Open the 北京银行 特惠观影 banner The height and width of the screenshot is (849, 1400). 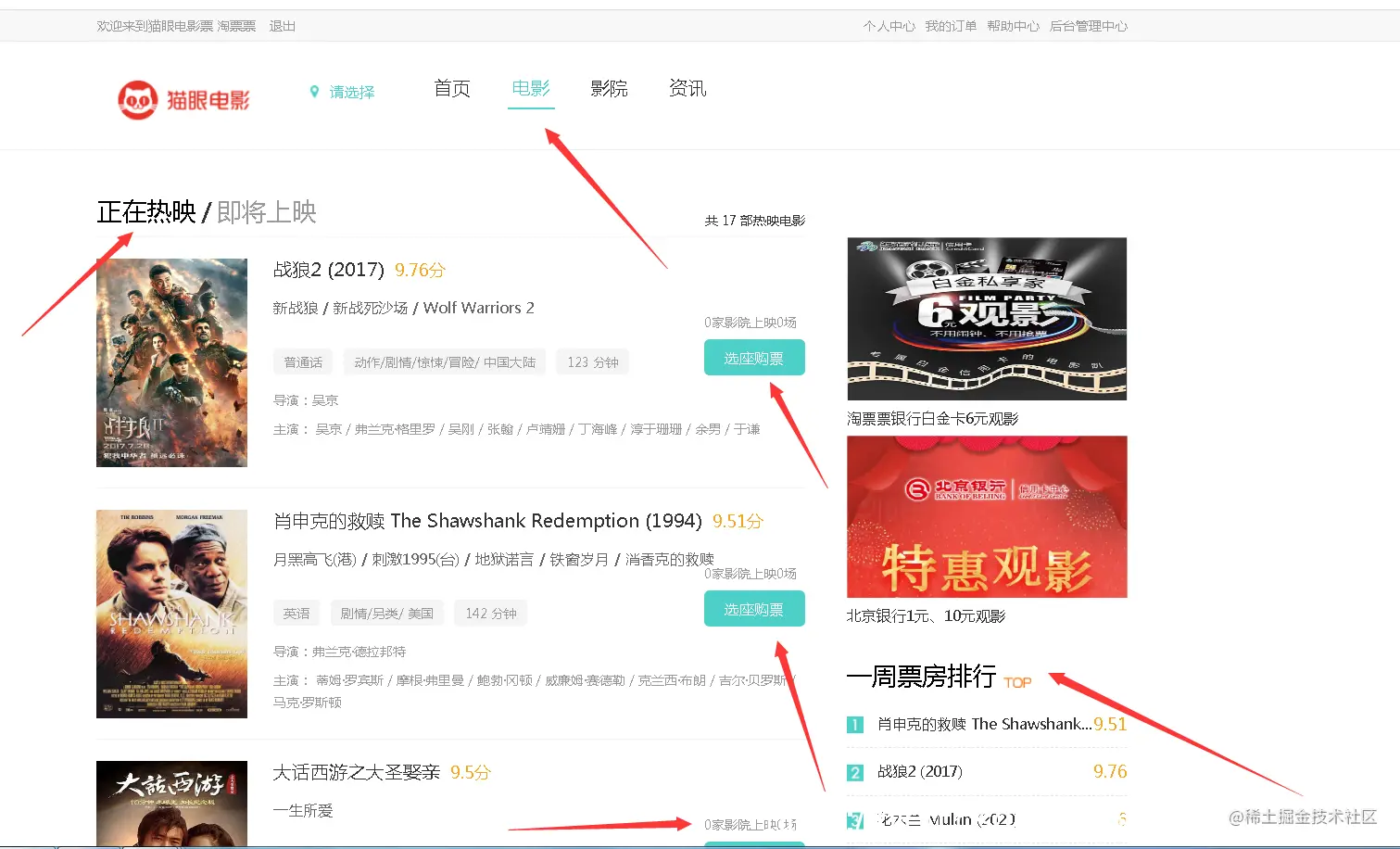[x=987, y=516]
